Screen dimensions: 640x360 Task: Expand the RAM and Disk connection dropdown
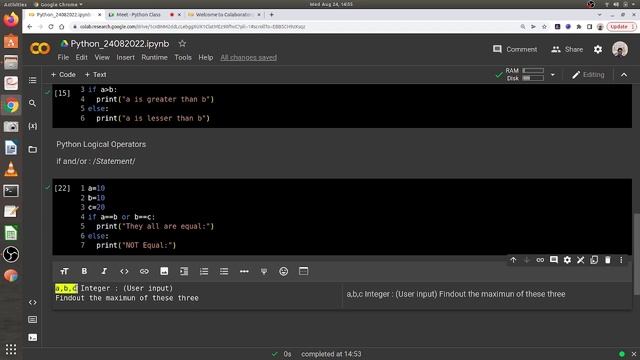(553, 75)
